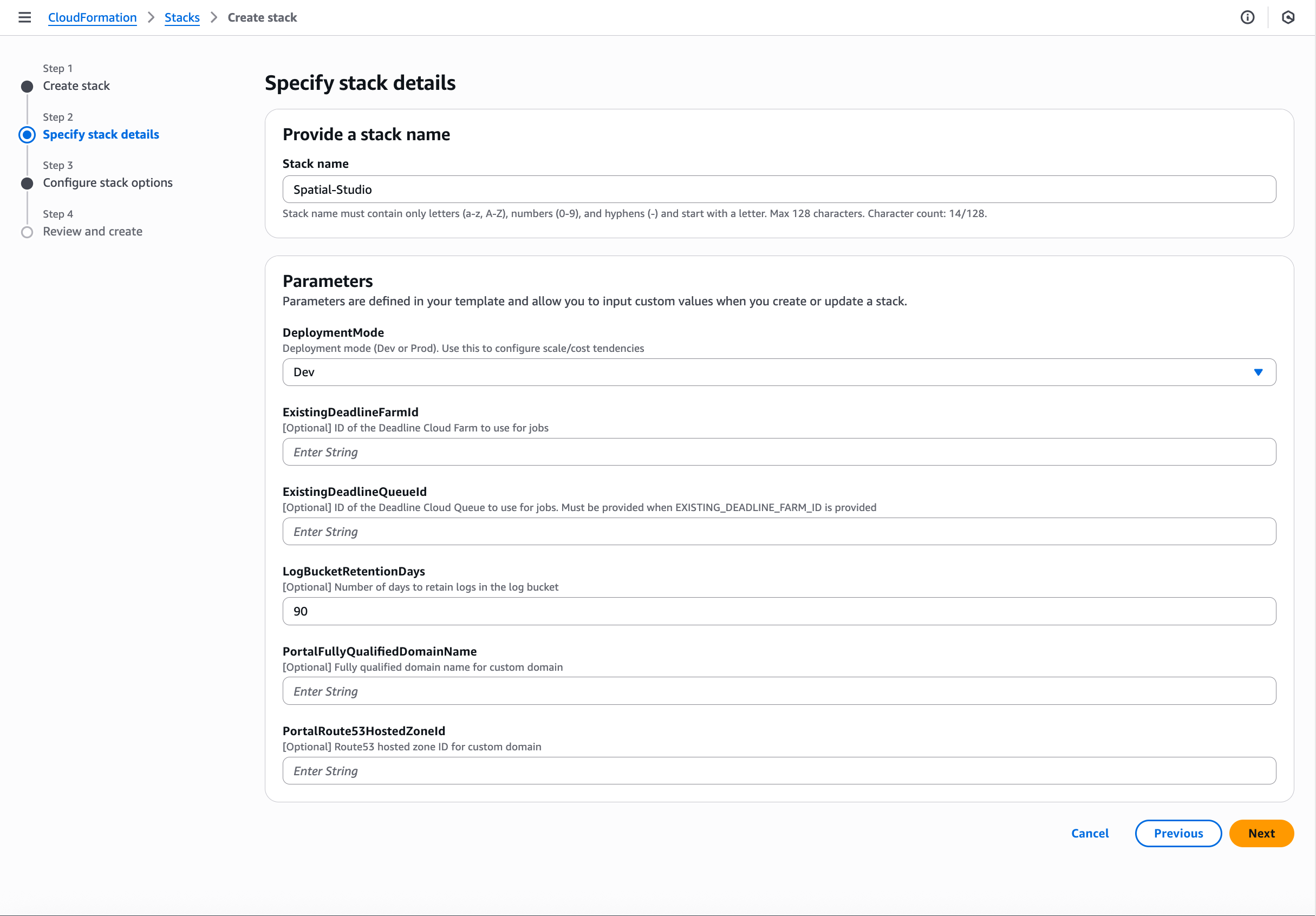Click the info help icon

tap(1247, 17)
